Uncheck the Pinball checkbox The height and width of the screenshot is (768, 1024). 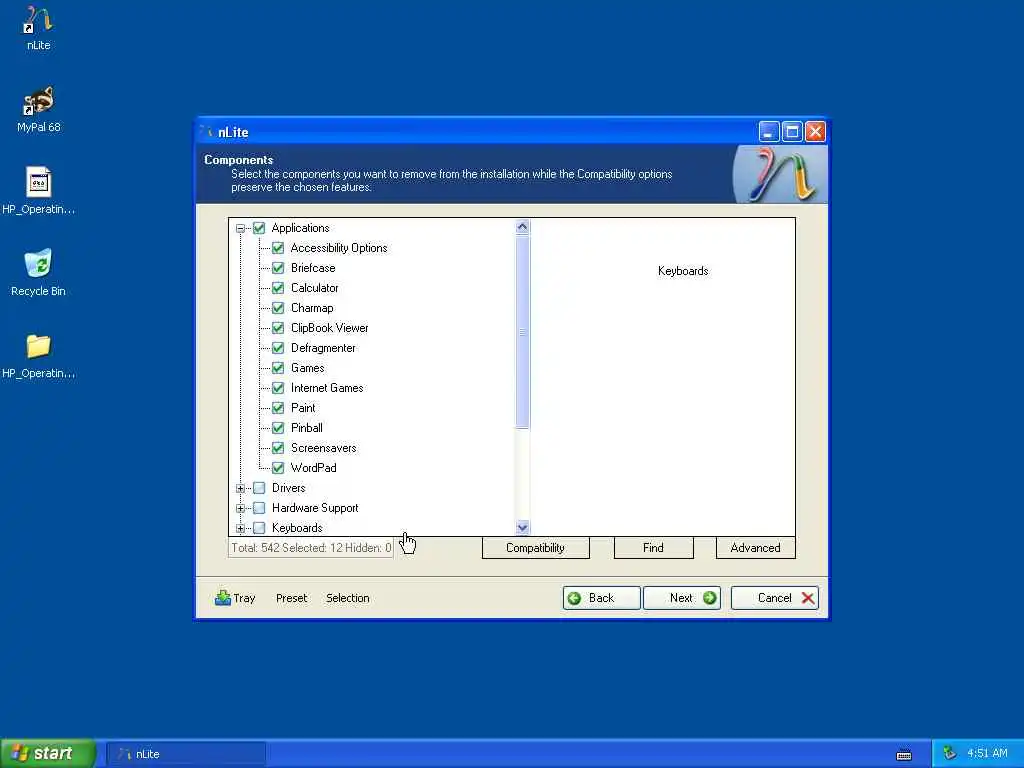click(278, 428)
